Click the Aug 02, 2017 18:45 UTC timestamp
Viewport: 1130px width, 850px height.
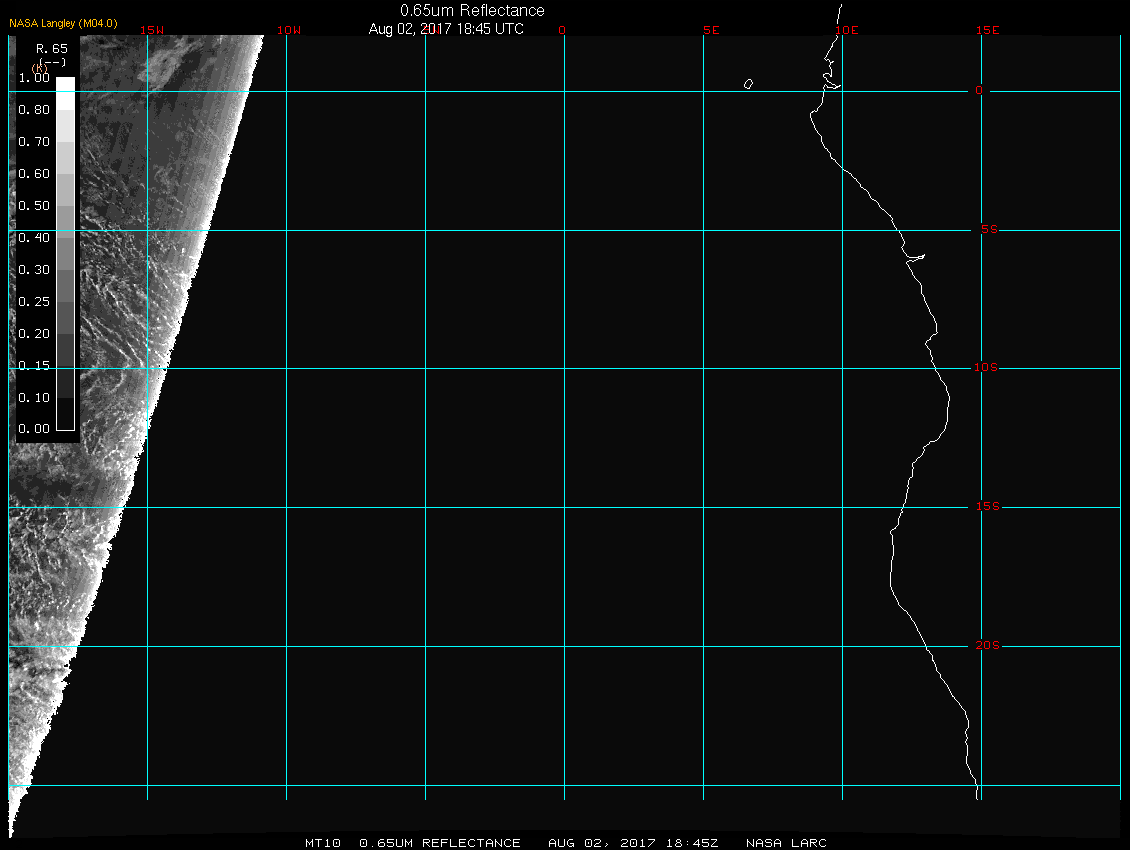(446, 29)
